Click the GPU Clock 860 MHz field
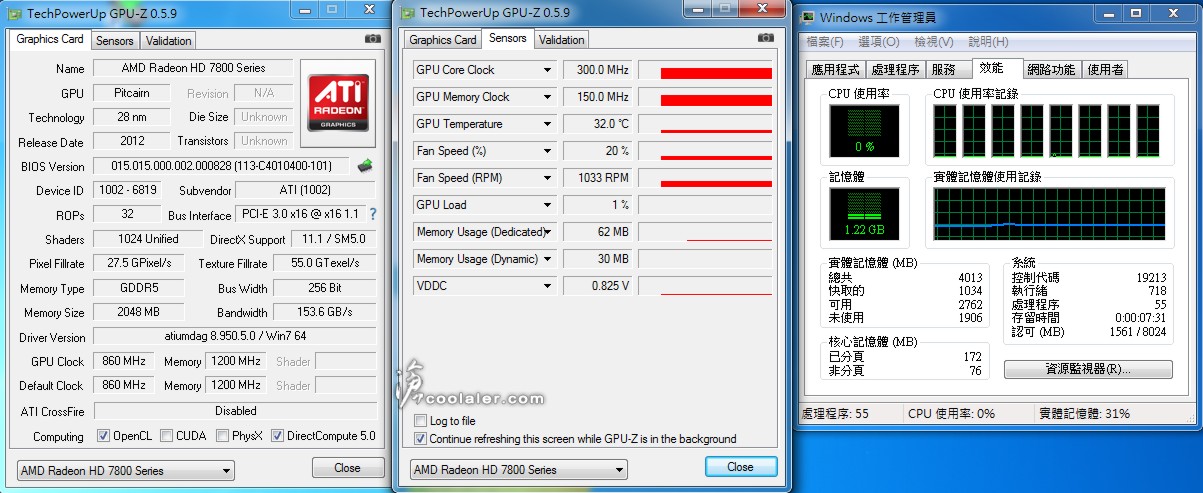The image size is (1203, 493). (124, 361)
